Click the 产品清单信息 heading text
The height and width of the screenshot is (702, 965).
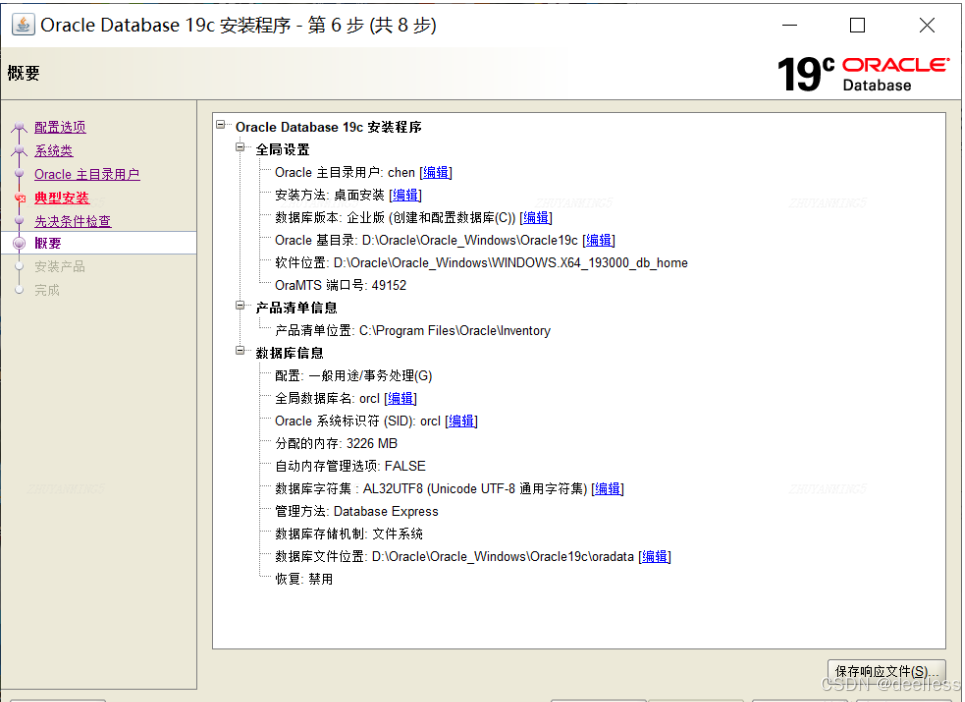297,308
